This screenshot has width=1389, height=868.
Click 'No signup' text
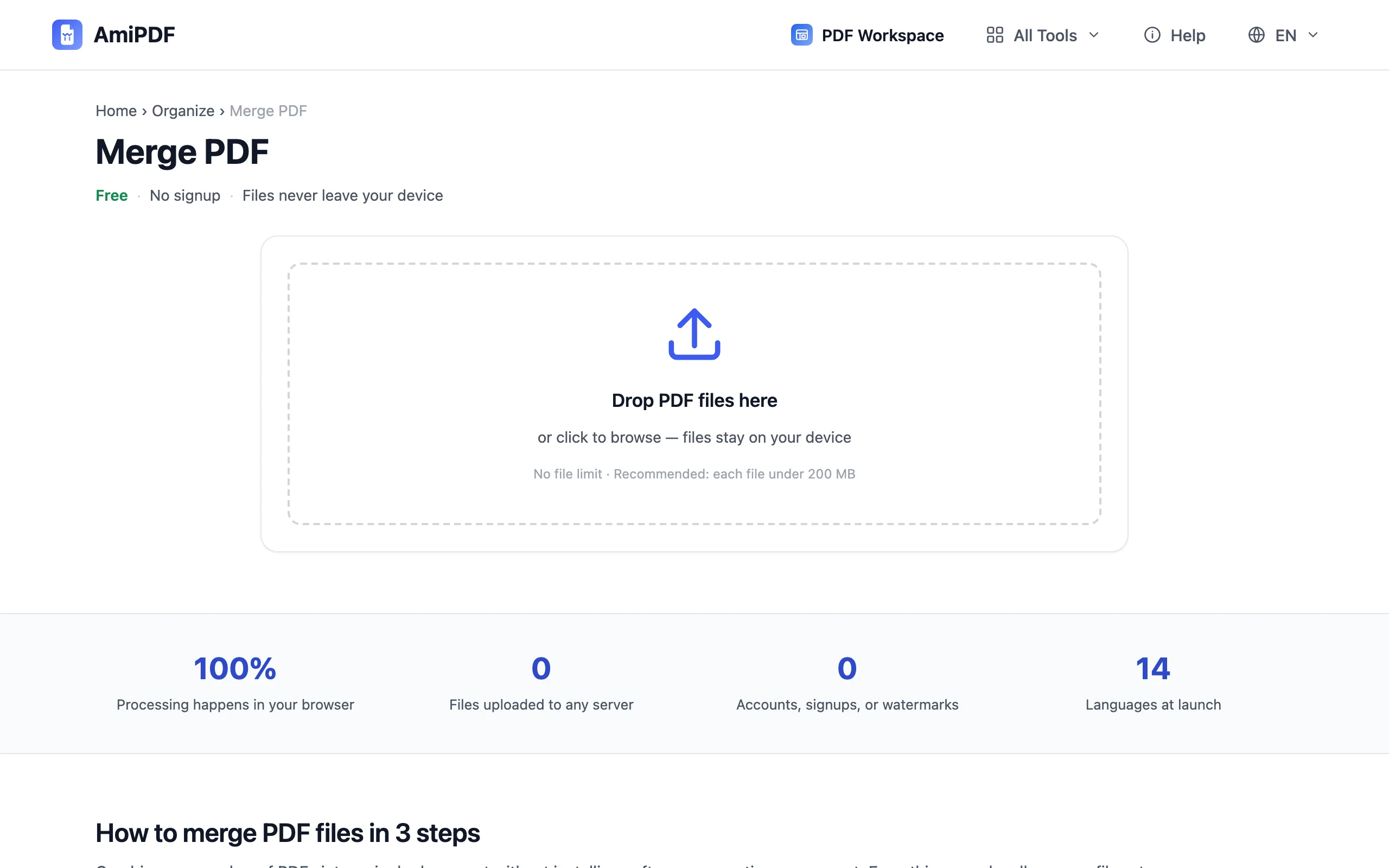pos(185,196)
